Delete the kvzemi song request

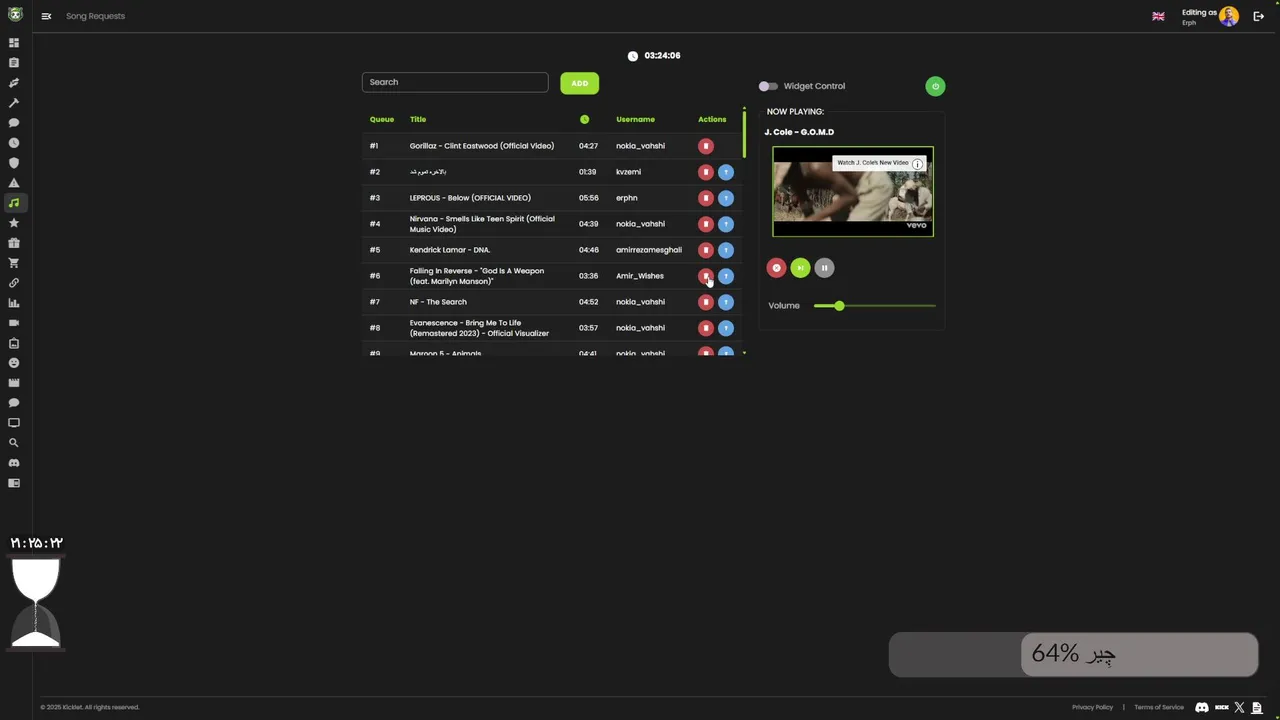tap(706, 172)
